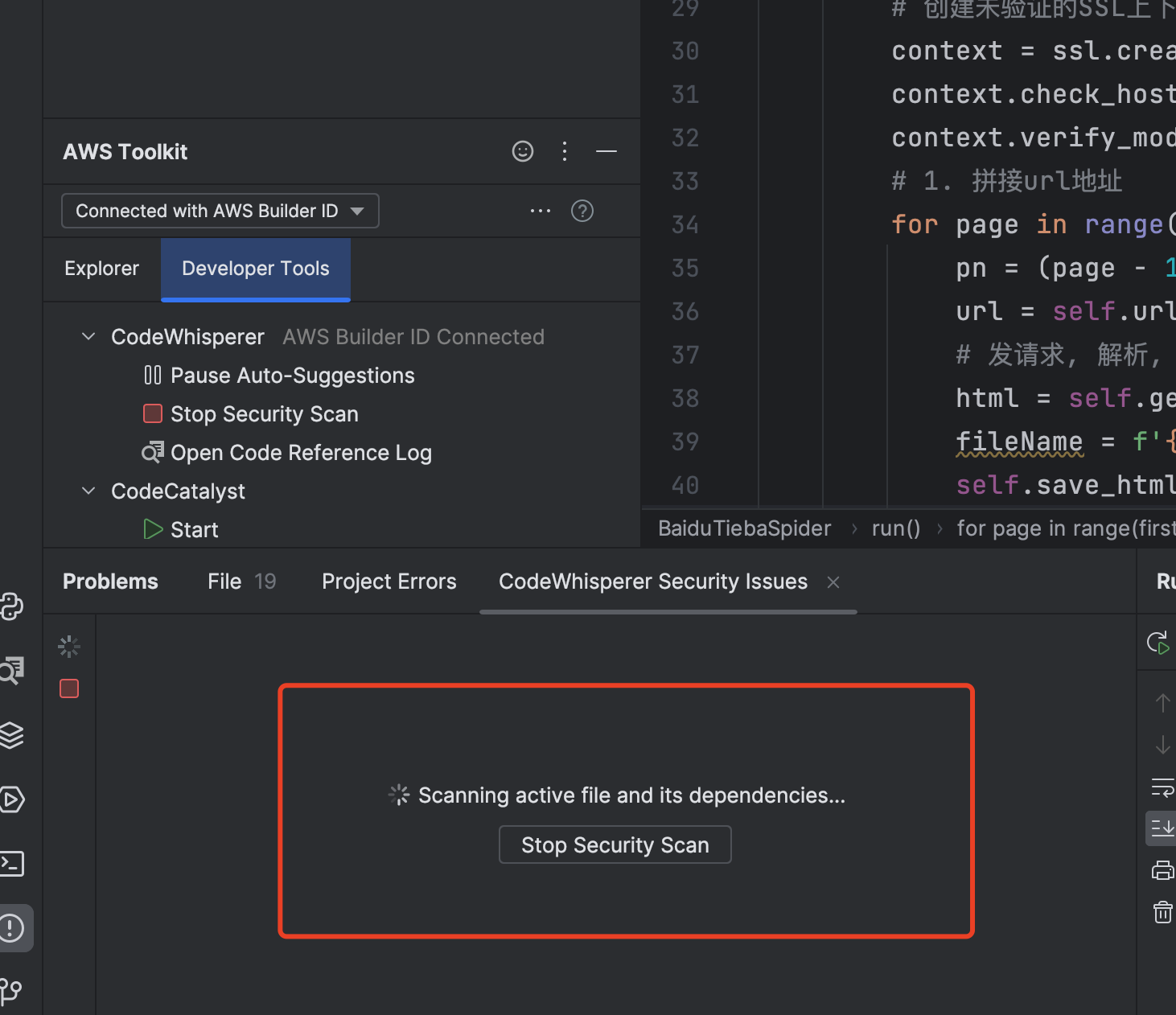This screenshot has width=1176, height=1015.
Task: Click the Problems exclamation sidebar icon
Action: pyautogui.click(x=11, y=928)
